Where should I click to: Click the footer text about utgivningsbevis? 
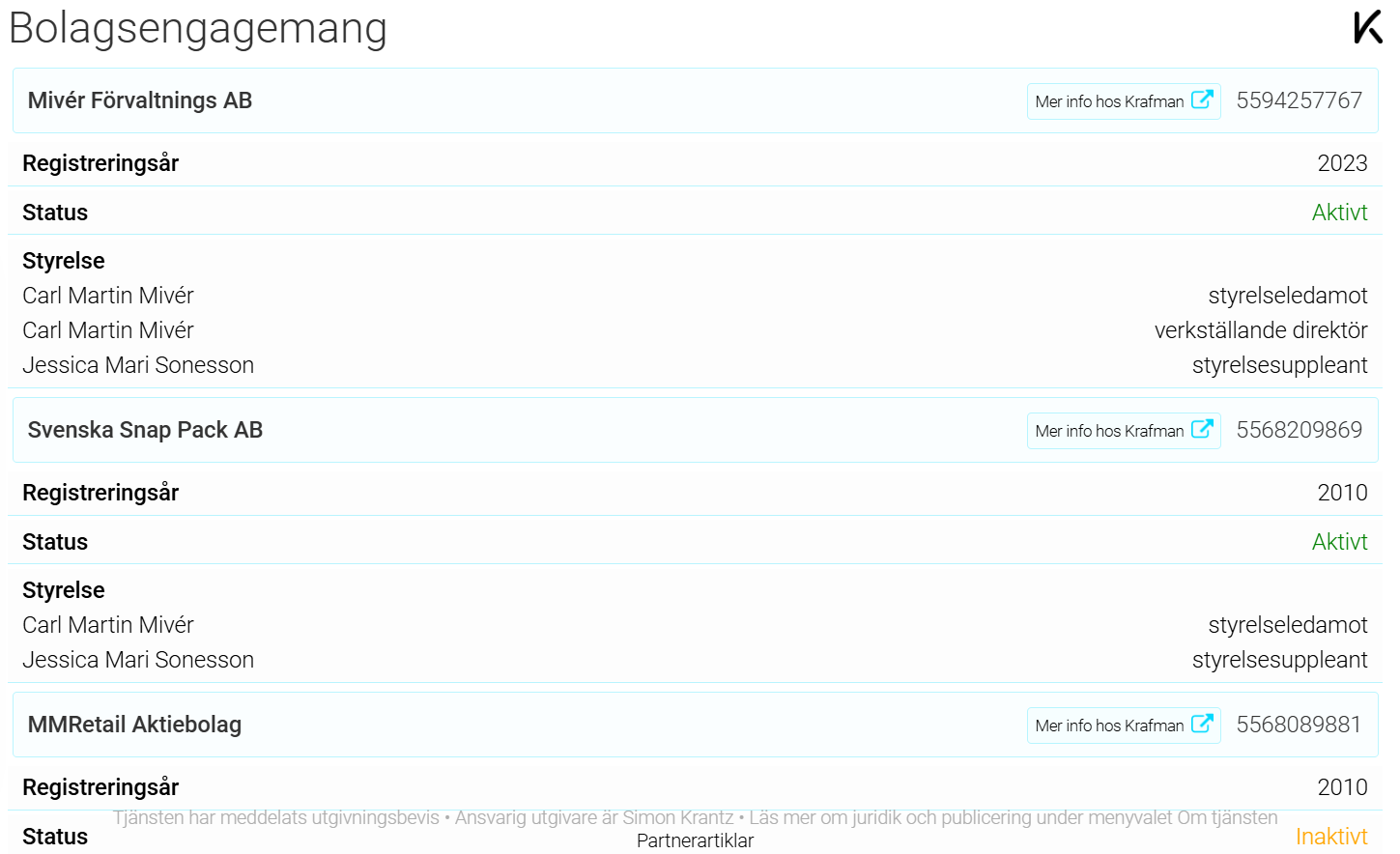tap(695, 817)
